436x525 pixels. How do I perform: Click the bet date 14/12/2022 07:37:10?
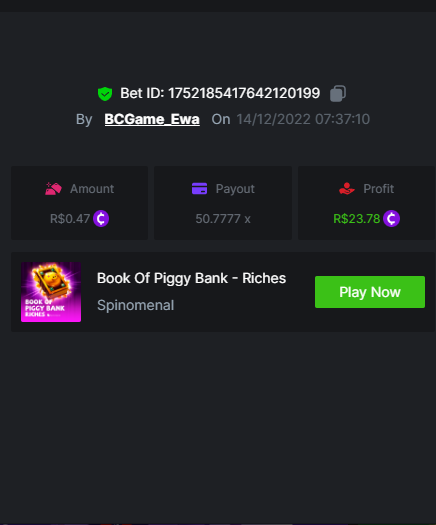coord(303,119)
